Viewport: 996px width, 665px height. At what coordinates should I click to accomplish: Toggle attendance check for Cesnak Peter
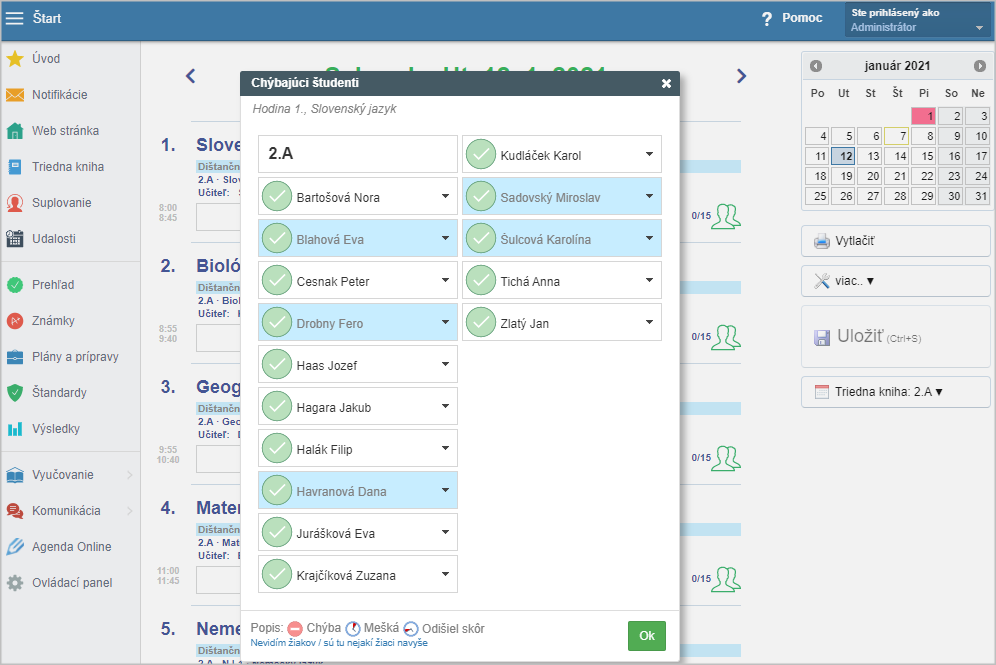[x=277, y=280]
